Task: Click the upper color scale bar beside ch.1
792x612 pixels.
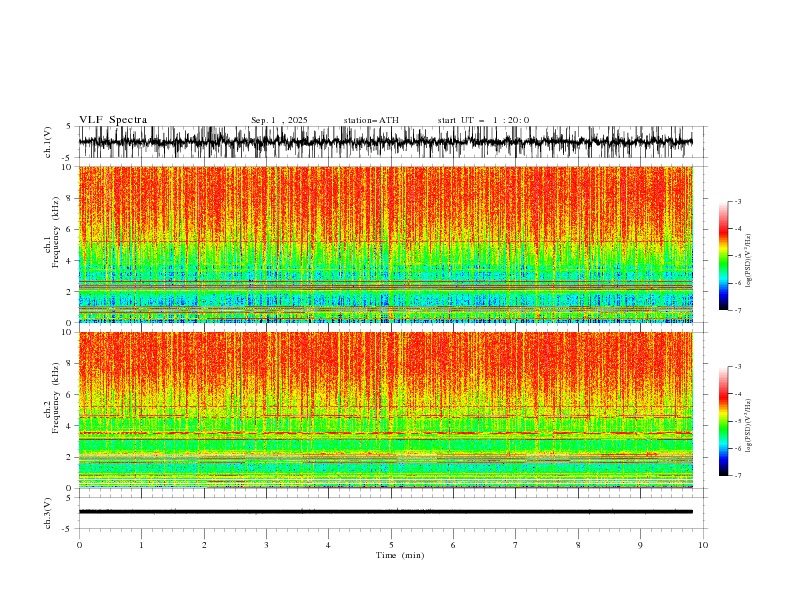Action: [723, 256]
